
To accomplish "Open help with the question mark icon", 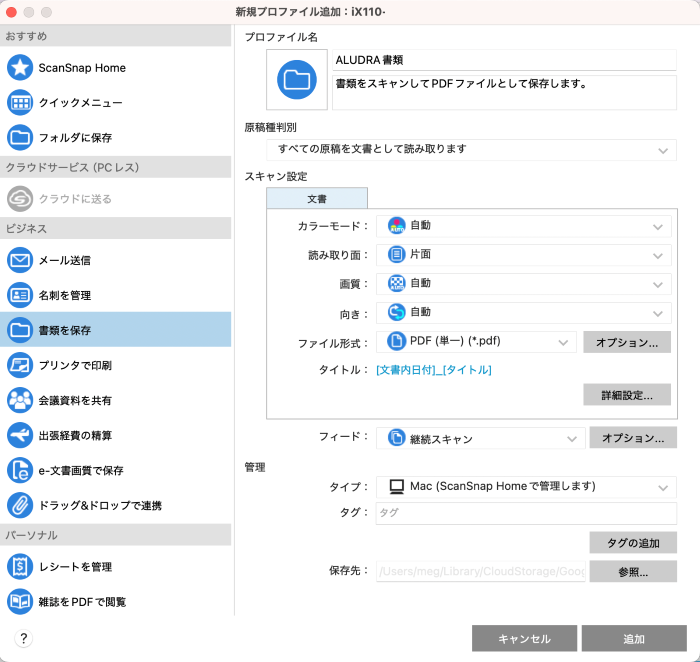I will point(24,638).
